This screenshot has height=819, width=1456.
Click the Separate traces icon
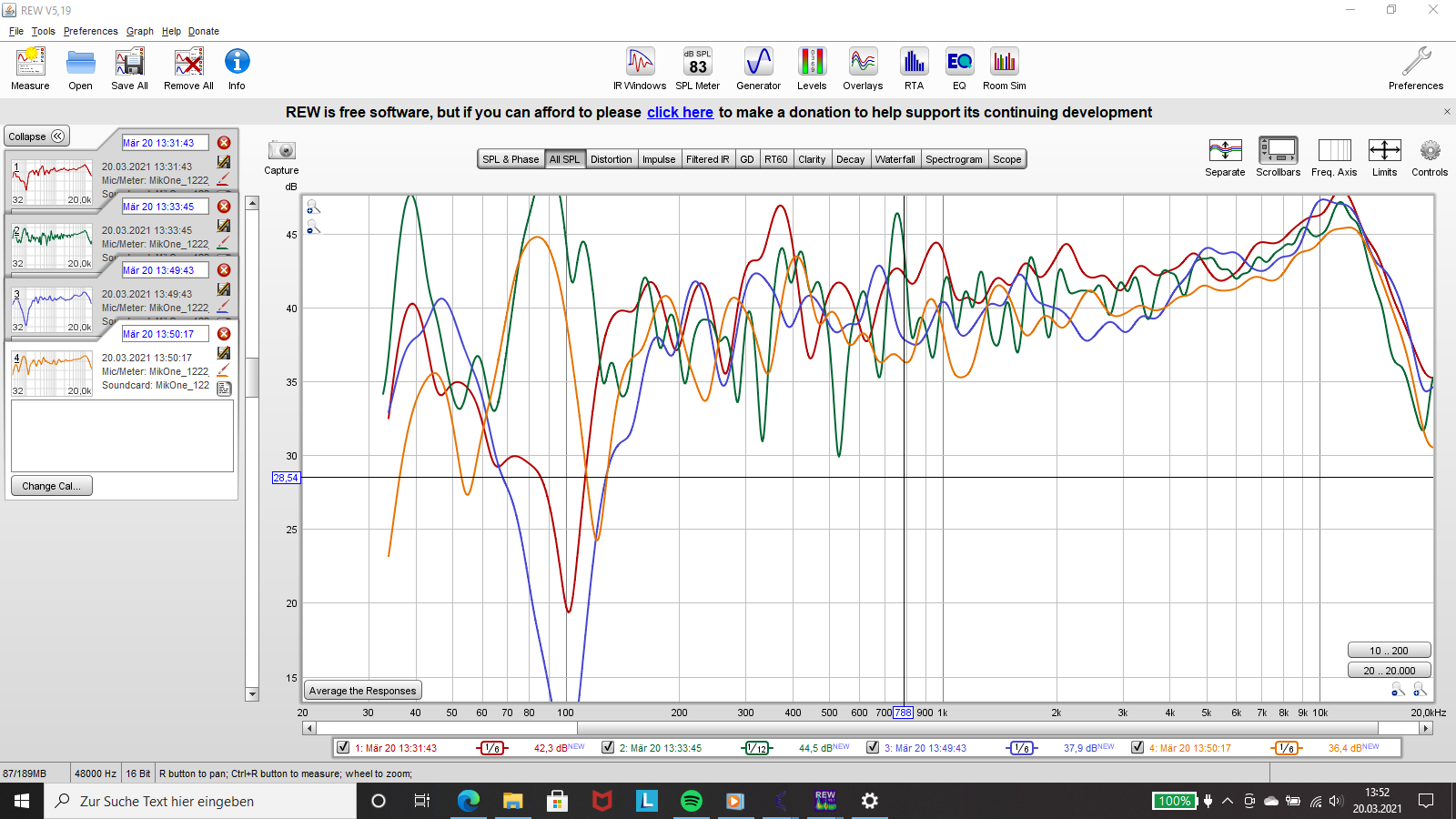point(1225,150)
